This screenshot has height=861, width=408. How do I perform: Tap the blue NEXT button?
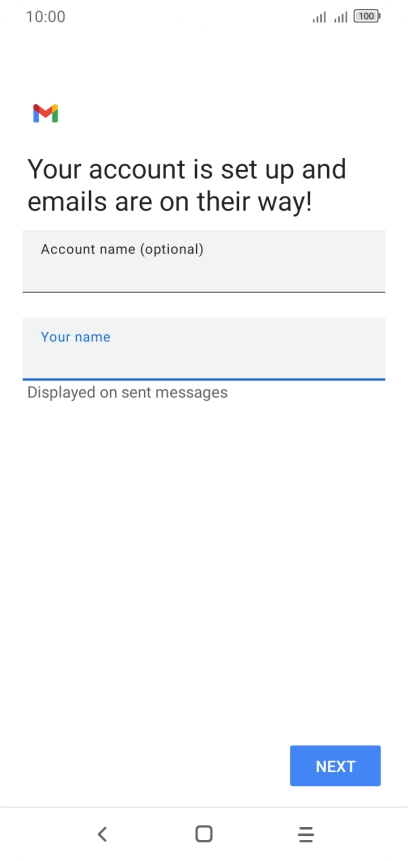coord(335,766)
